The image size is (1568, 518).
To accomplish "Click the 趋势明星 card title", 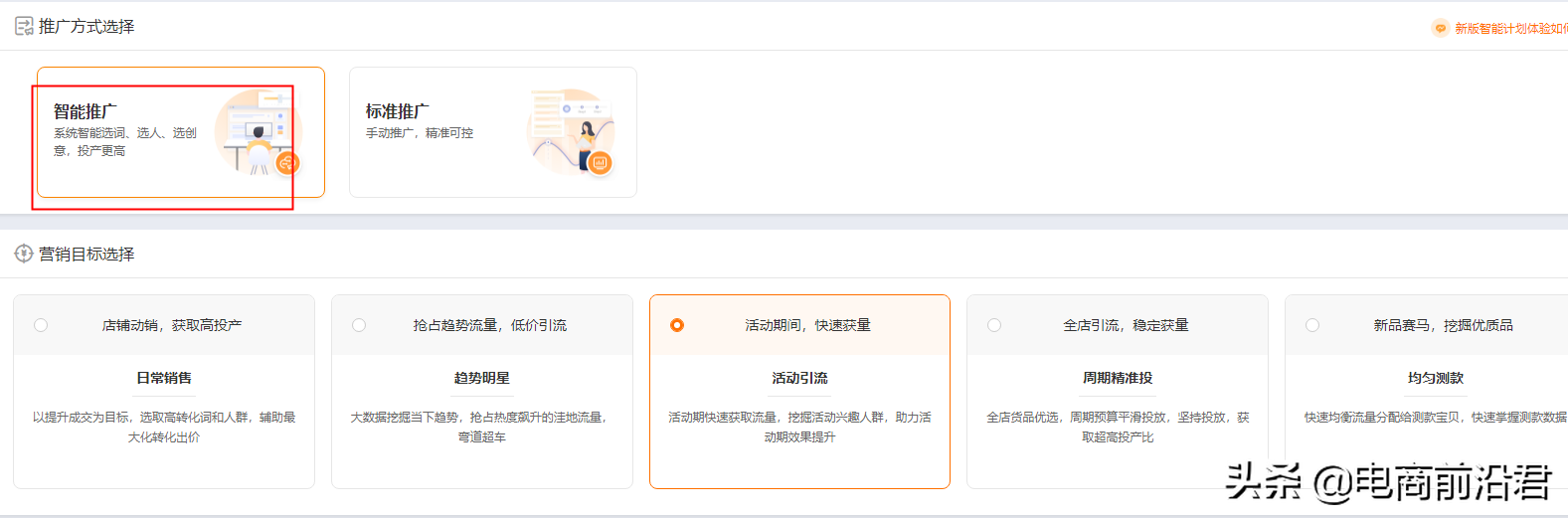I will [482, 378].
